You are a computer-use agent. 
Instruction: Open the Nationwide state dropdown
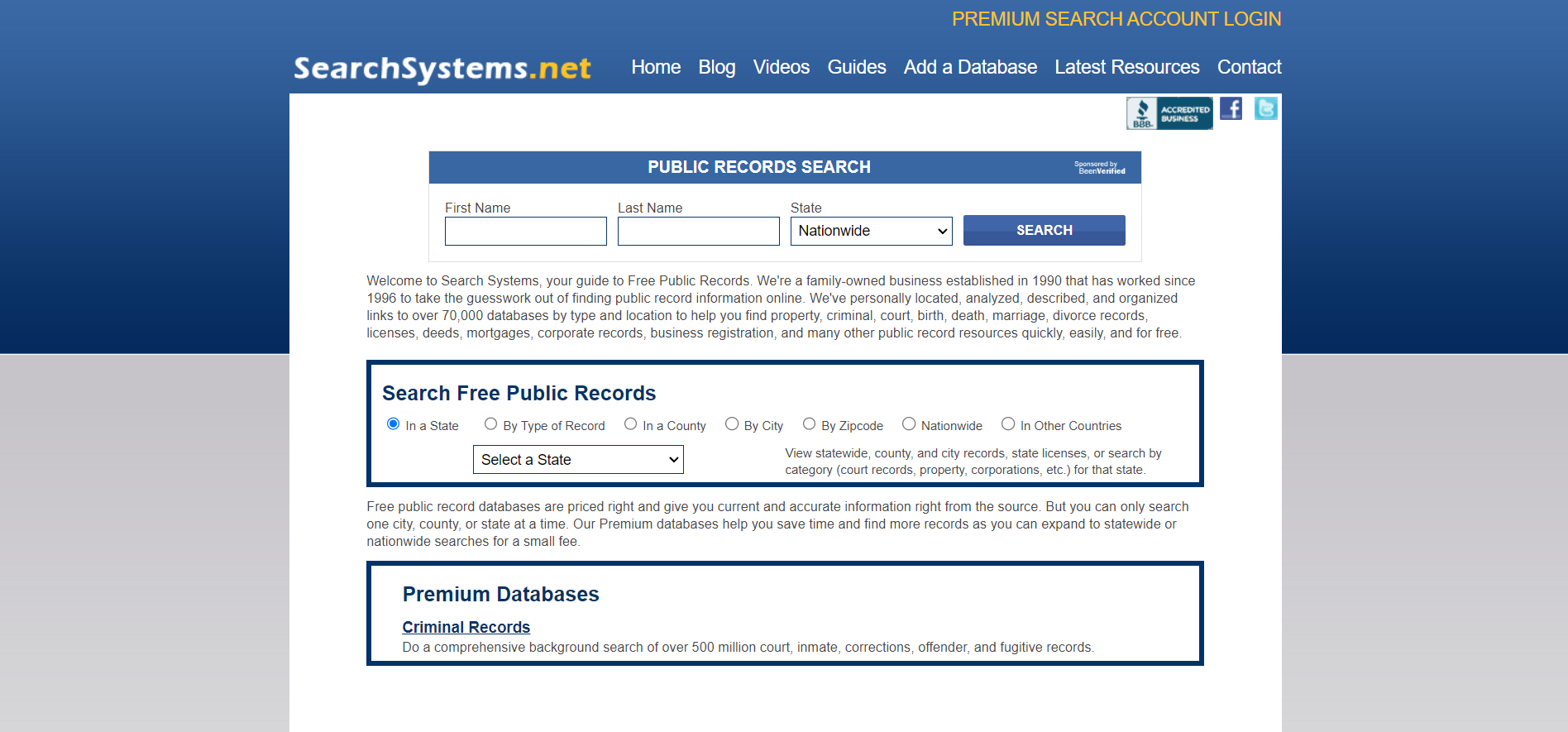tap(871, 232)
